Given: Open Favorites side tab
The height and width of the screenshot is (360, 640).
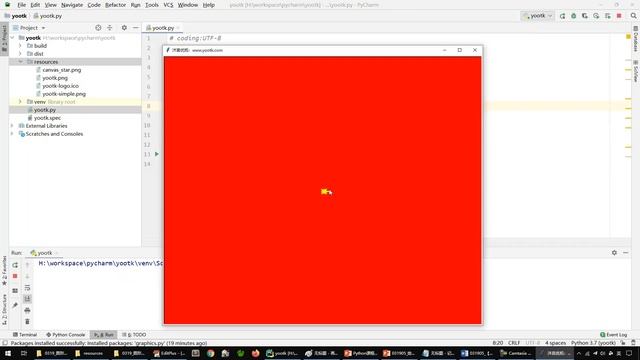Looking at the screenshot, I should [x=4, y=271].
